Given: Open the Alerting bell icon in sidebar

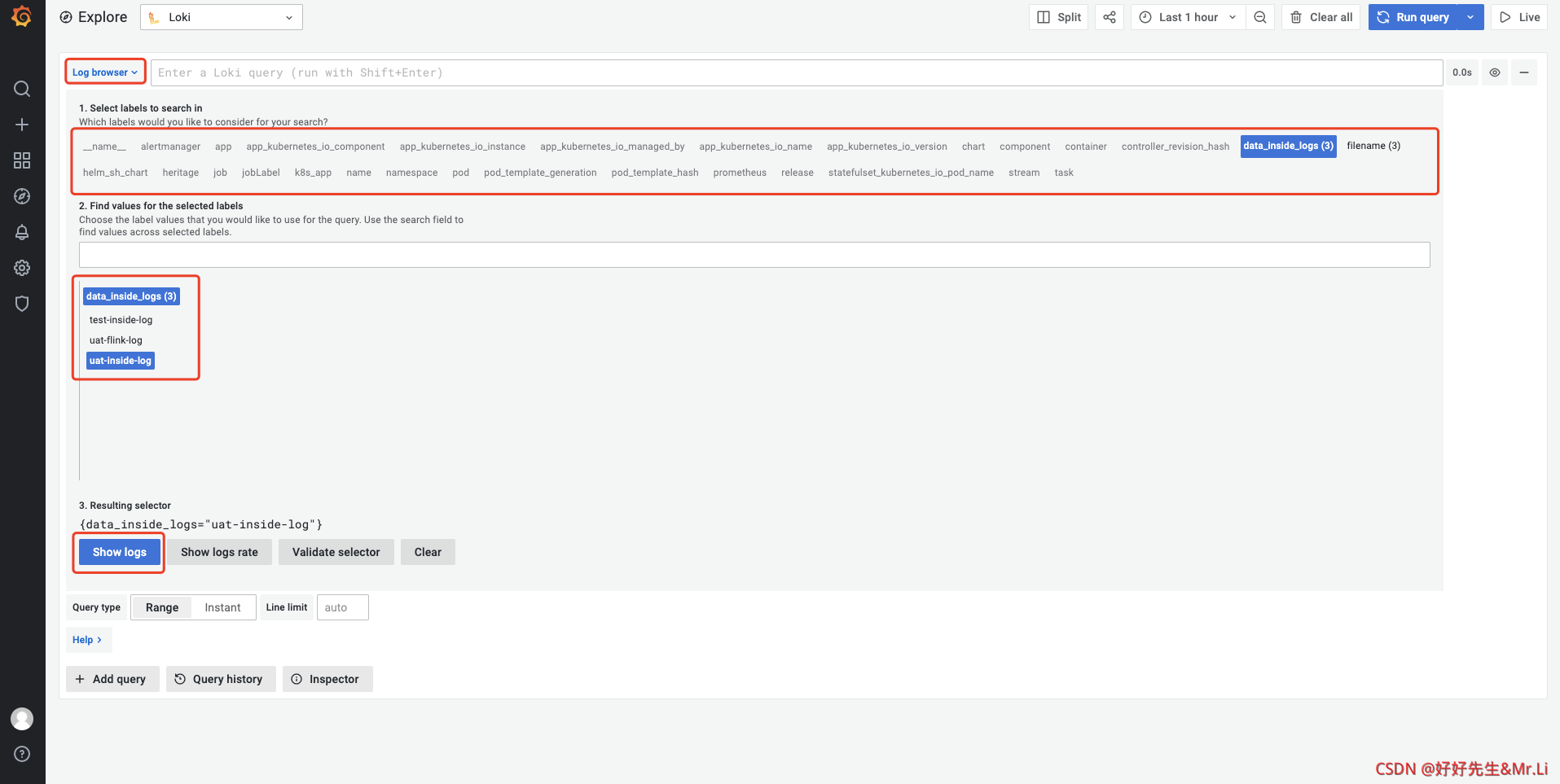Looking at the screenshot, I should tap(22, 232).
